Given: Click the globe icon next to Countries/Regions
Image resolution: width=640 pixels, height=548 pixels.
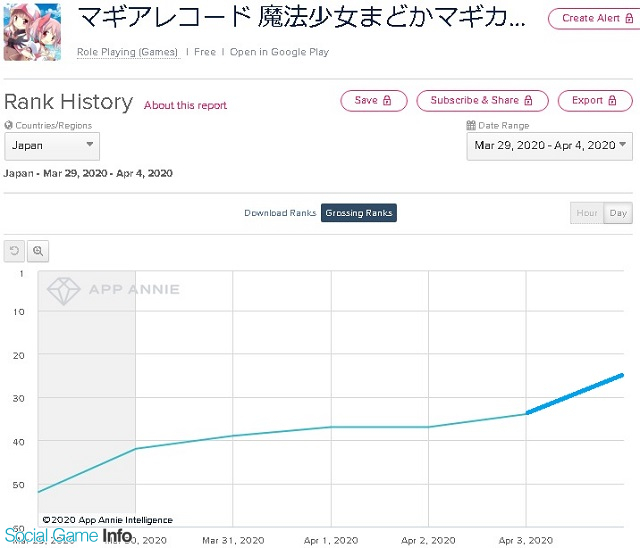Looking at the screenshot, I should 8,125.
